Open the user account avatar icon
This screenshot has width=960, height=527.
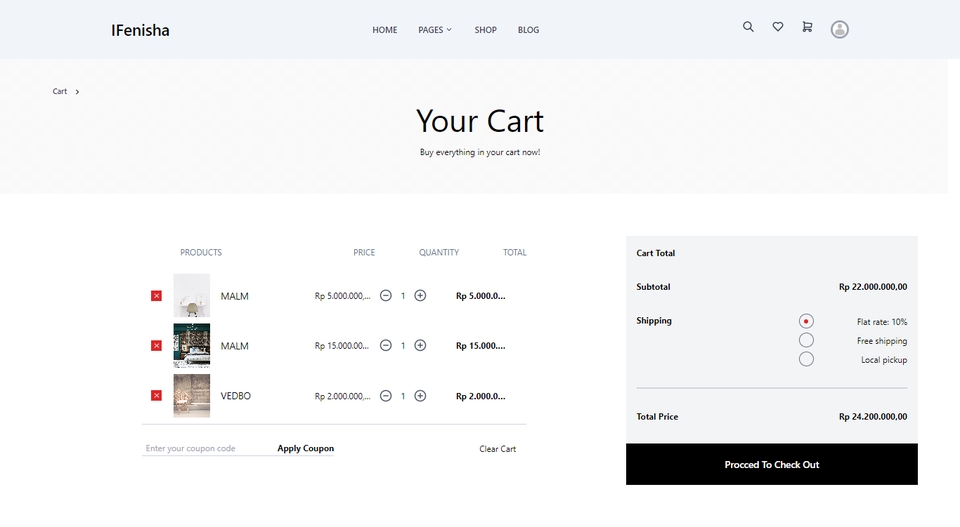pyautogui.click(x=839, y=29)
